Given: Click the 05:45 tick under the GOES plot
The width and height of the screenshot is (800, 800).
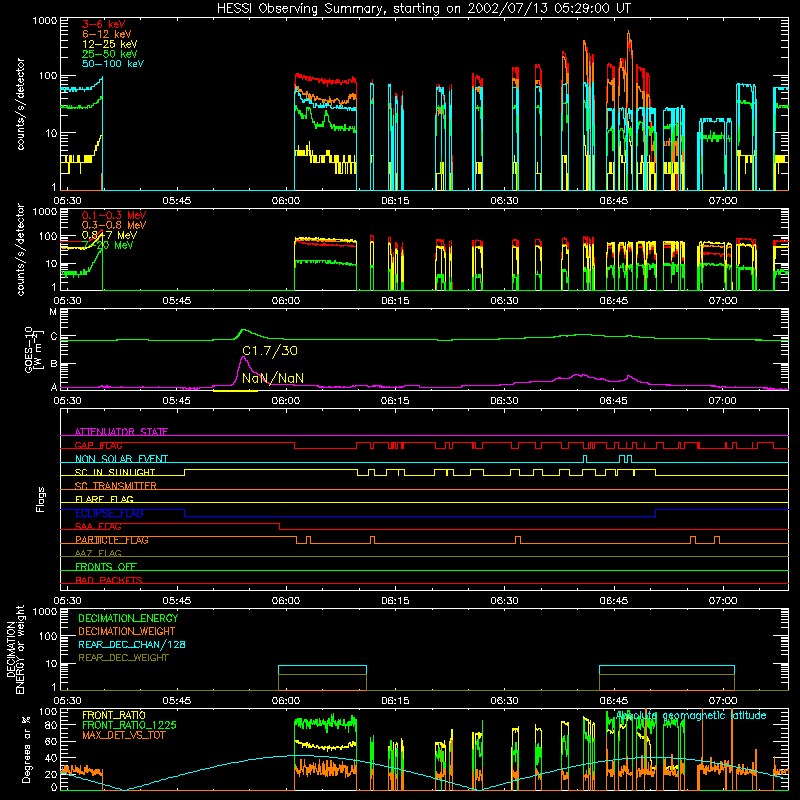Looking at the screenshot, I should 177,401.
